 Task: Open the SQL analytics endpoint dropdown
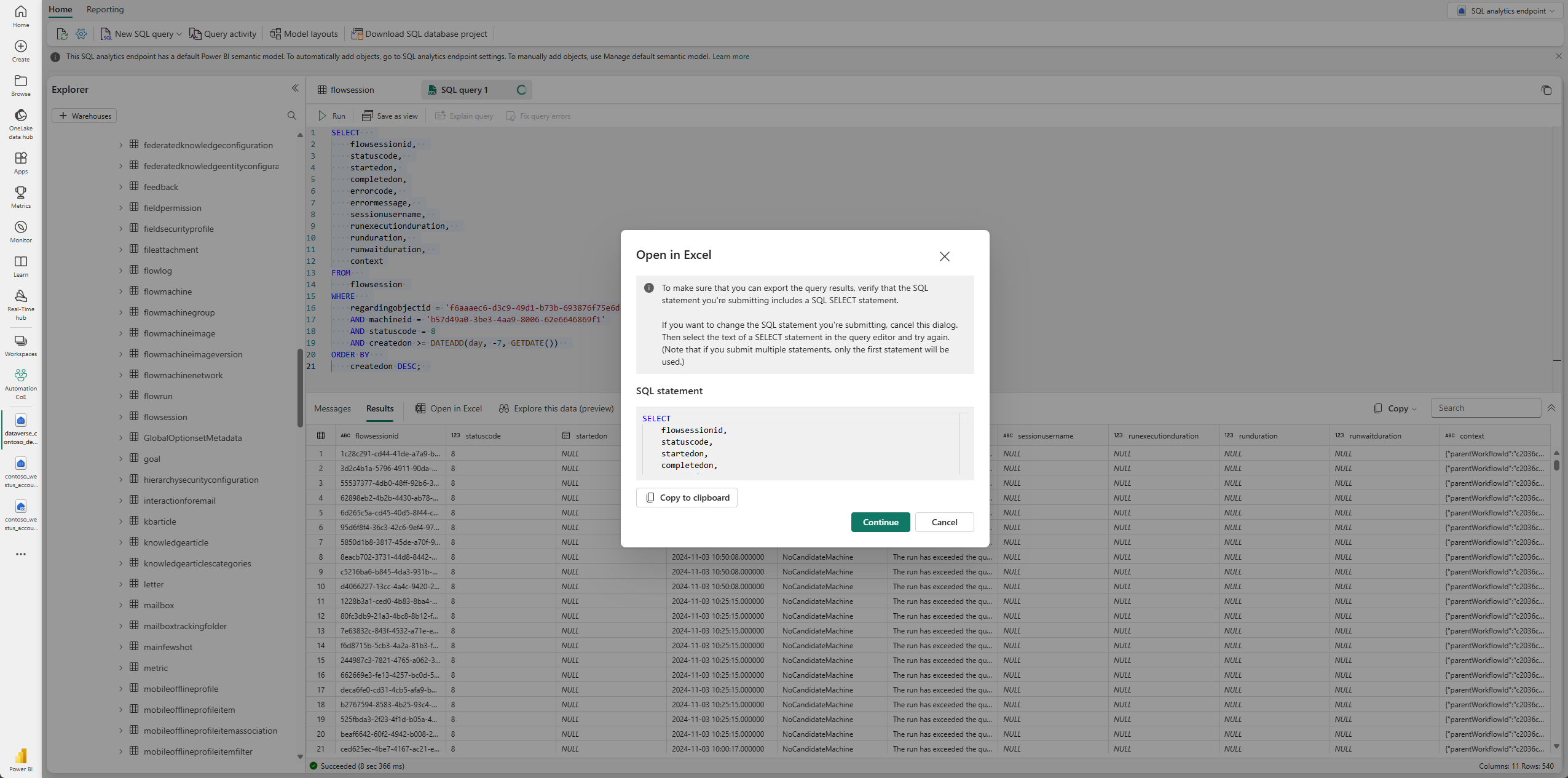click(1509, 10)
